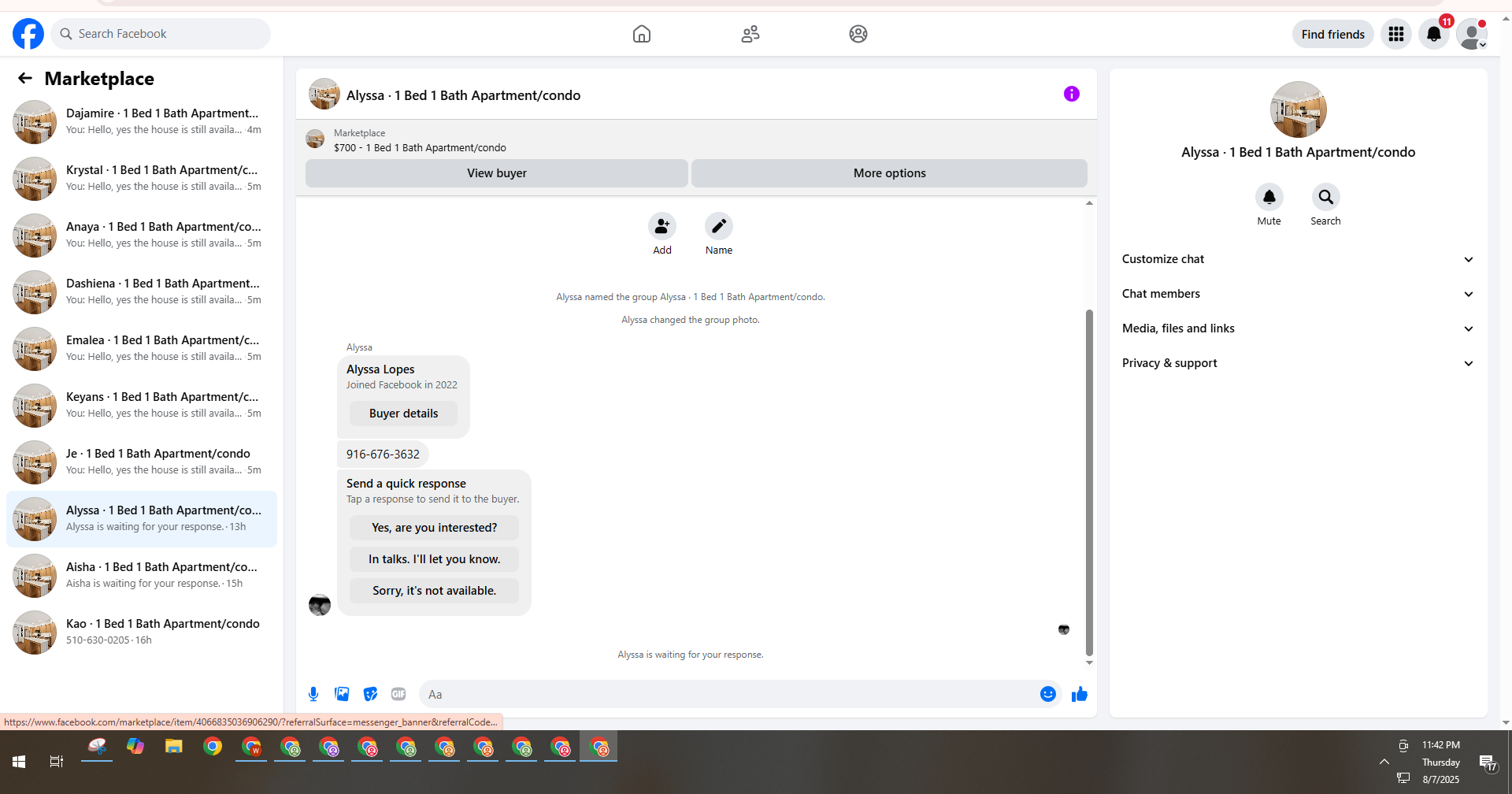
Task: Open Krystal conversation in Marketplace list
Action: point(142,179)
